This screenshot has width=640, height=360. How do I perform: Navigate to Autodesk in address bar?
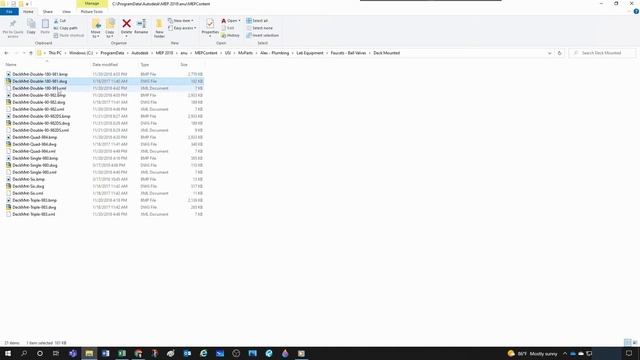pyautogui.click(x=140, y=53)
